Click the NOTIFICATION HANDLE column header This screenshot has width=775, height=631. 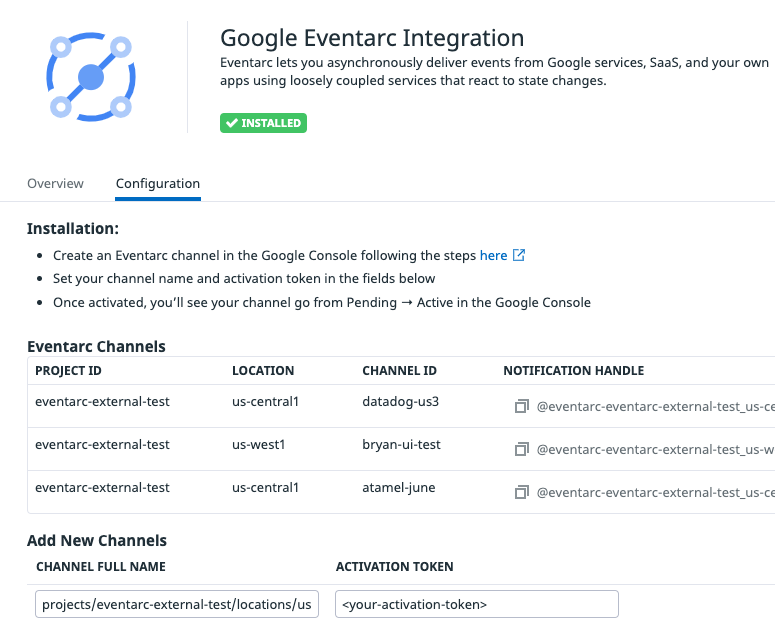coord(573,370)
